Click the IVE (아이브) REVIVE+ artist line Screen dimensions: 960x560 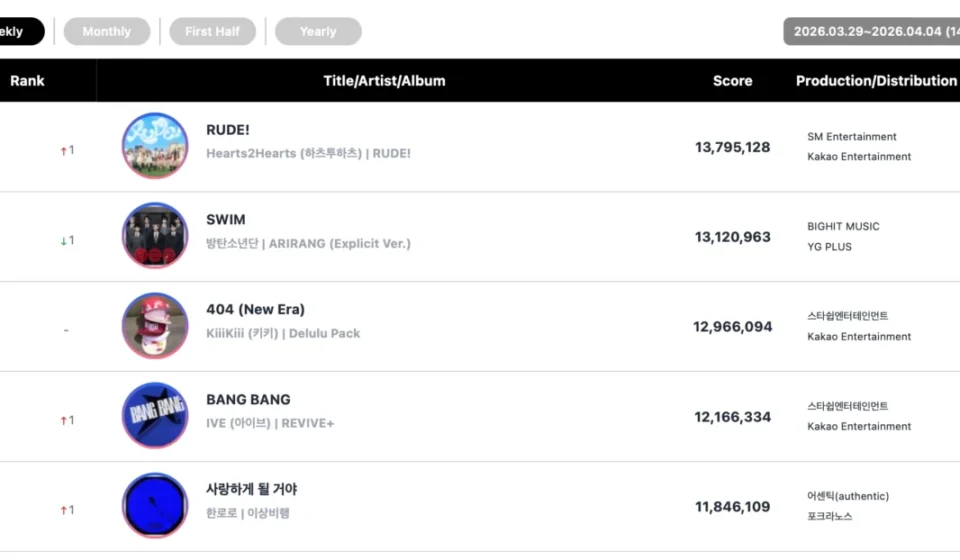click(x=270, y=424)
